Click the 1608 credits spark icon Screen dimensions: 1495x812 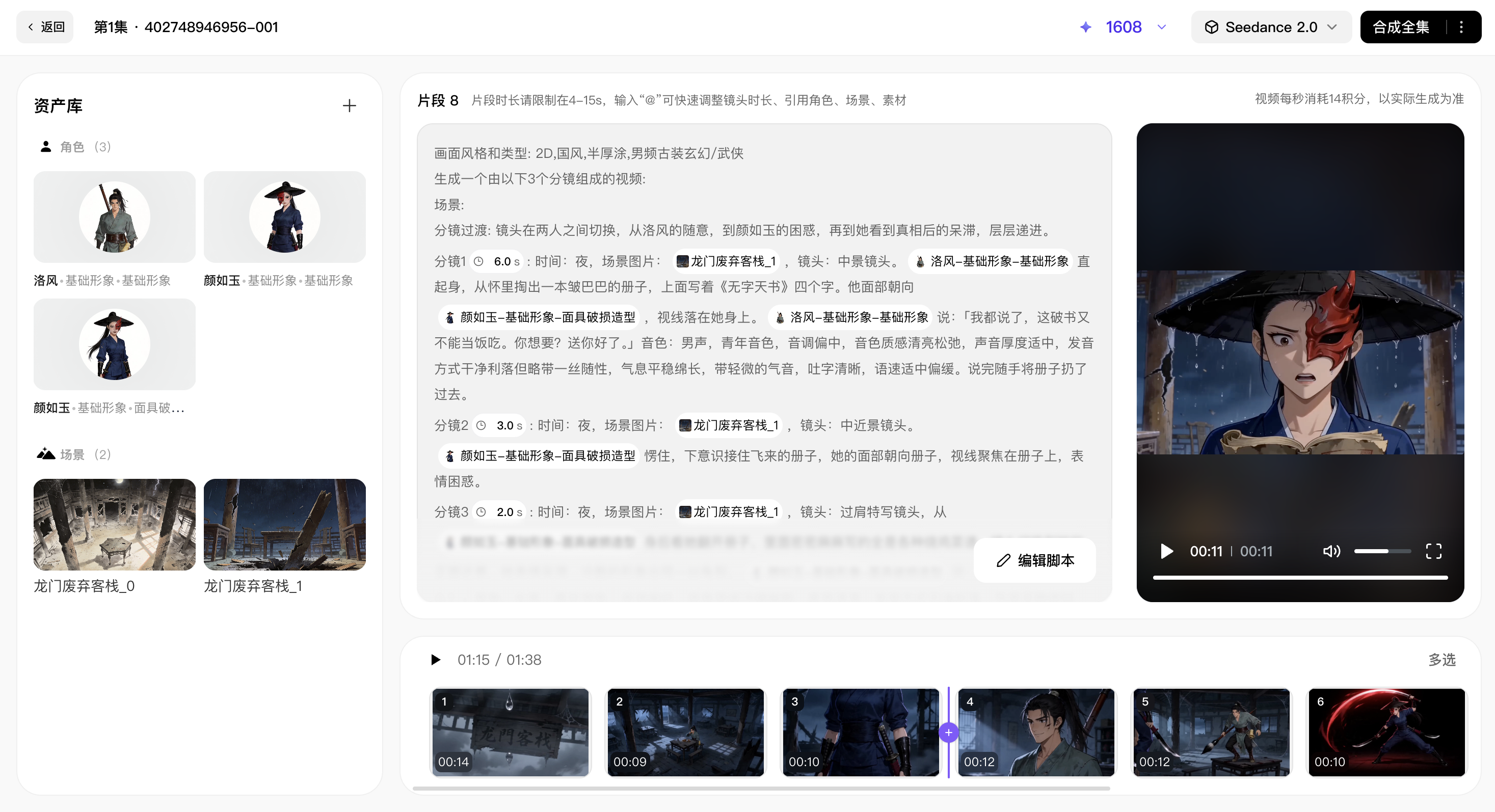tap(1086, 26)
